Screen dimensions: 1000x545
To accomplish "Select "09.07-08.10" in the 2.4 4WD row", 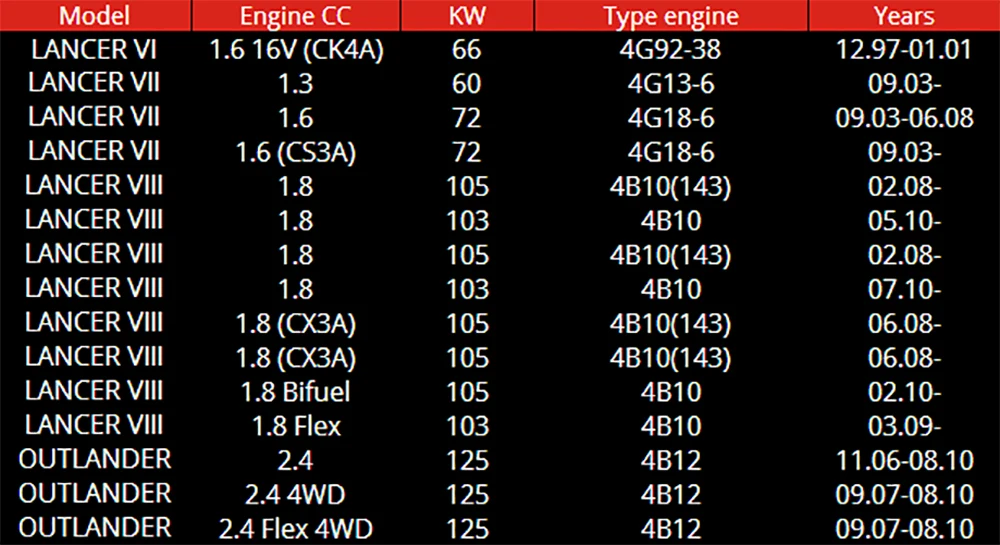I will pos(904,495).
